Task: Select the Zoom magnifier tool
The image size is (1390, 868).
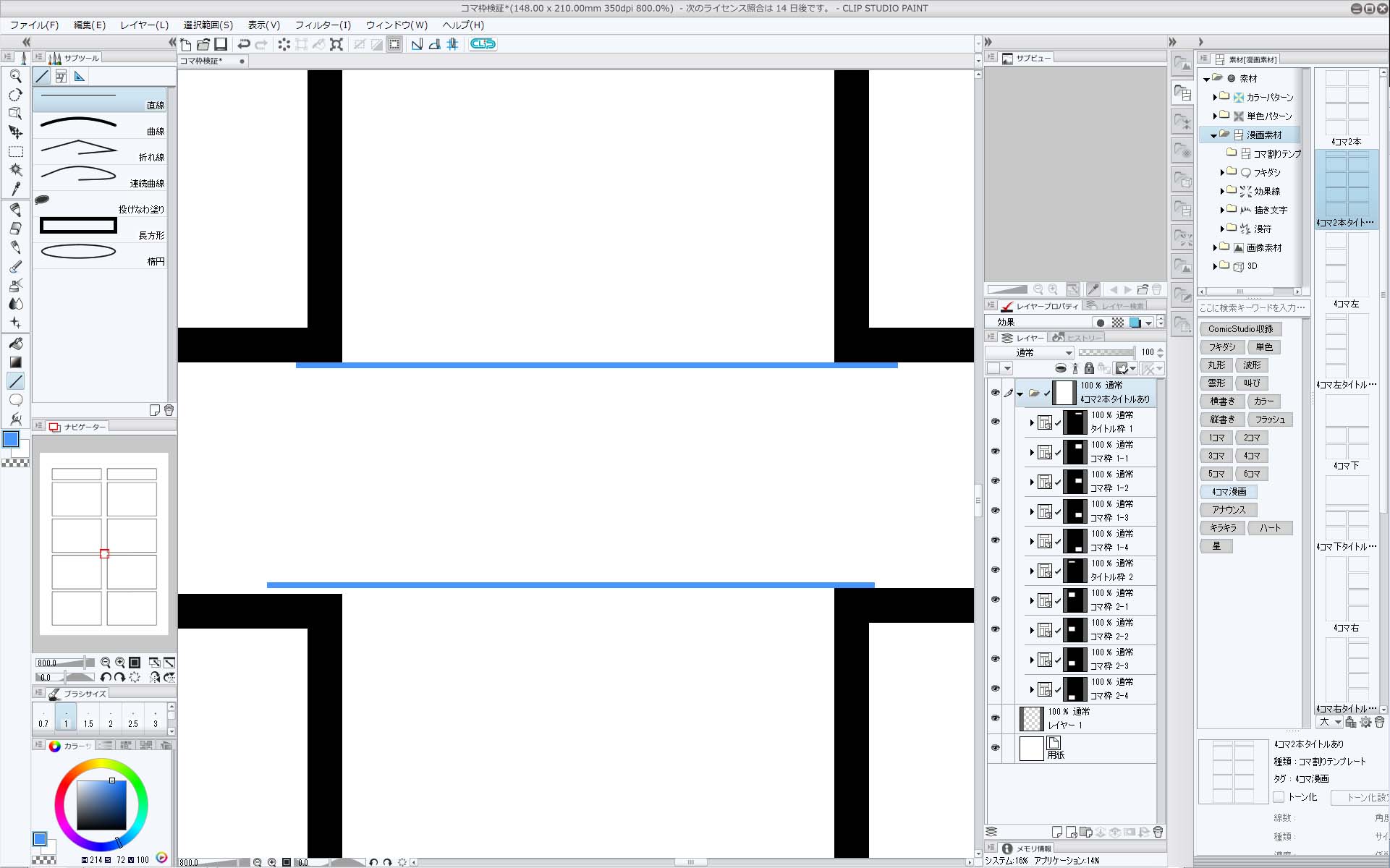Action: point(15,76)
